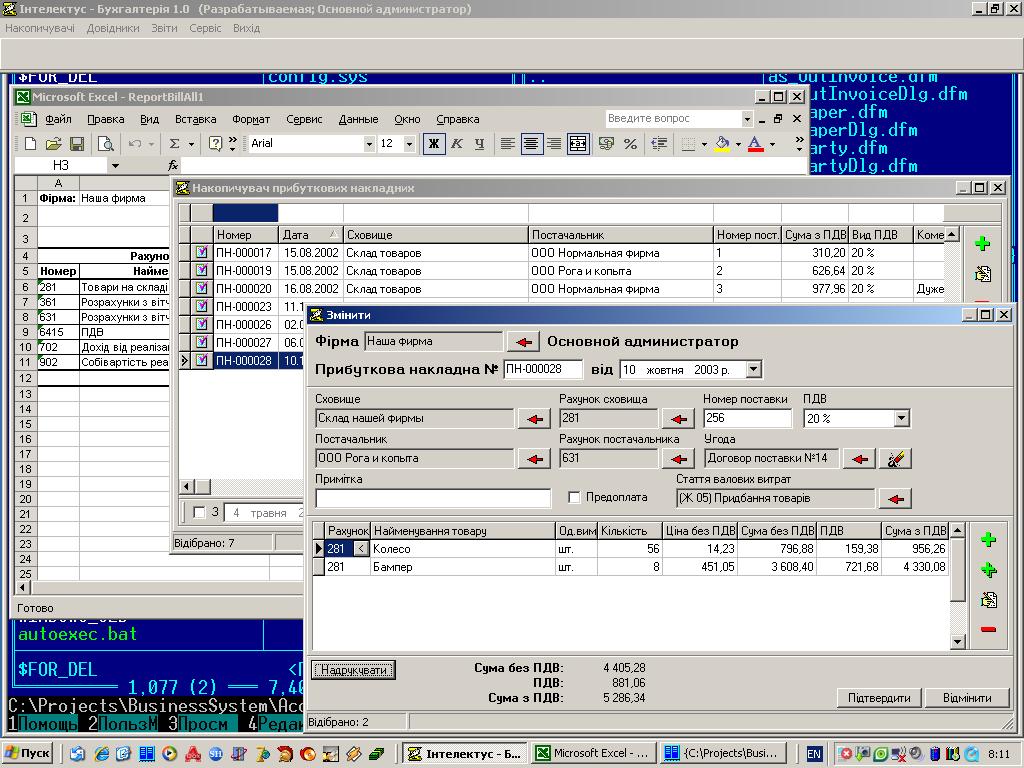Click the Save icon in the Excel toolbar
Image resolution: width=1024 pixels, height=768 pixels.
pyautogui.click(x=77, y=144)
